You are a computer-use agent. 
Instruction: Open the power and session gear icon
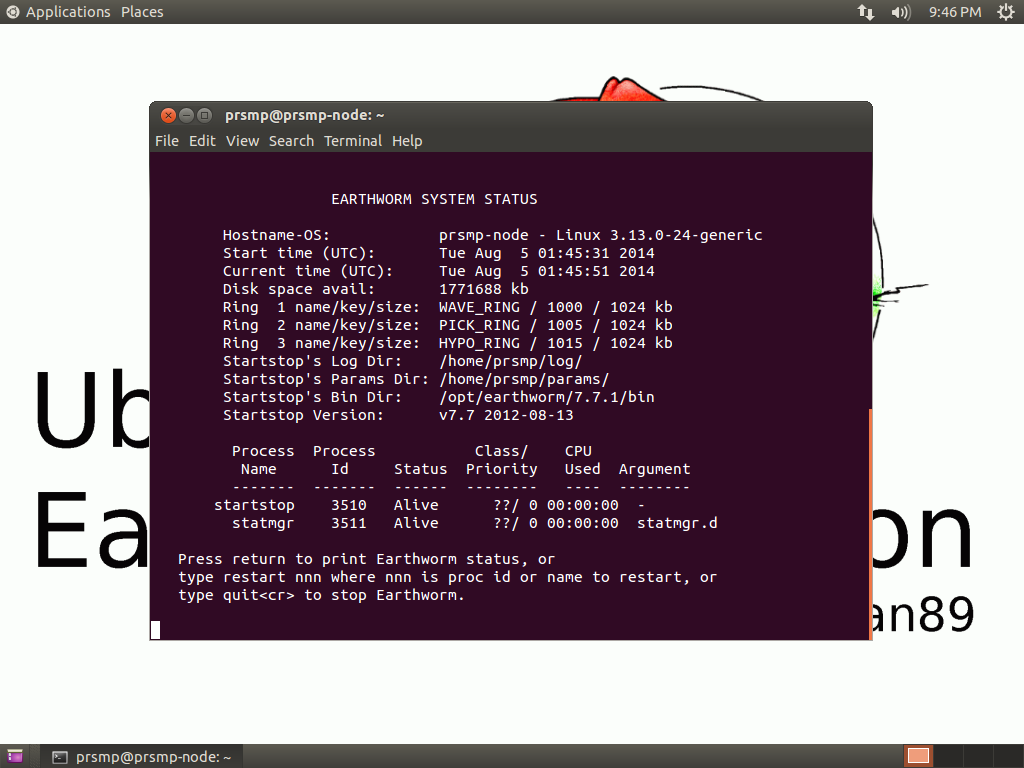[1005, 12]
